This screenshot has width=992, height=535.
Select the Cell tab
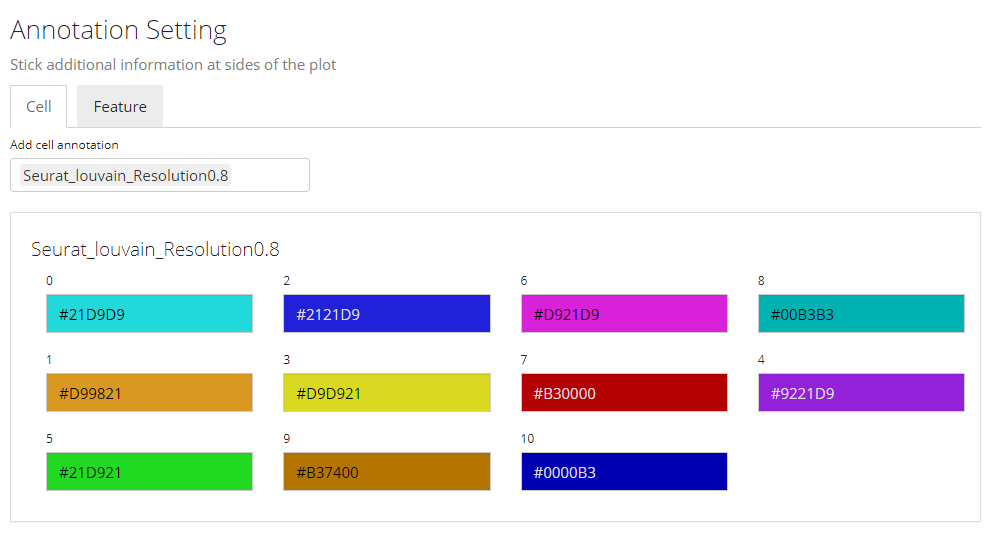39,107
